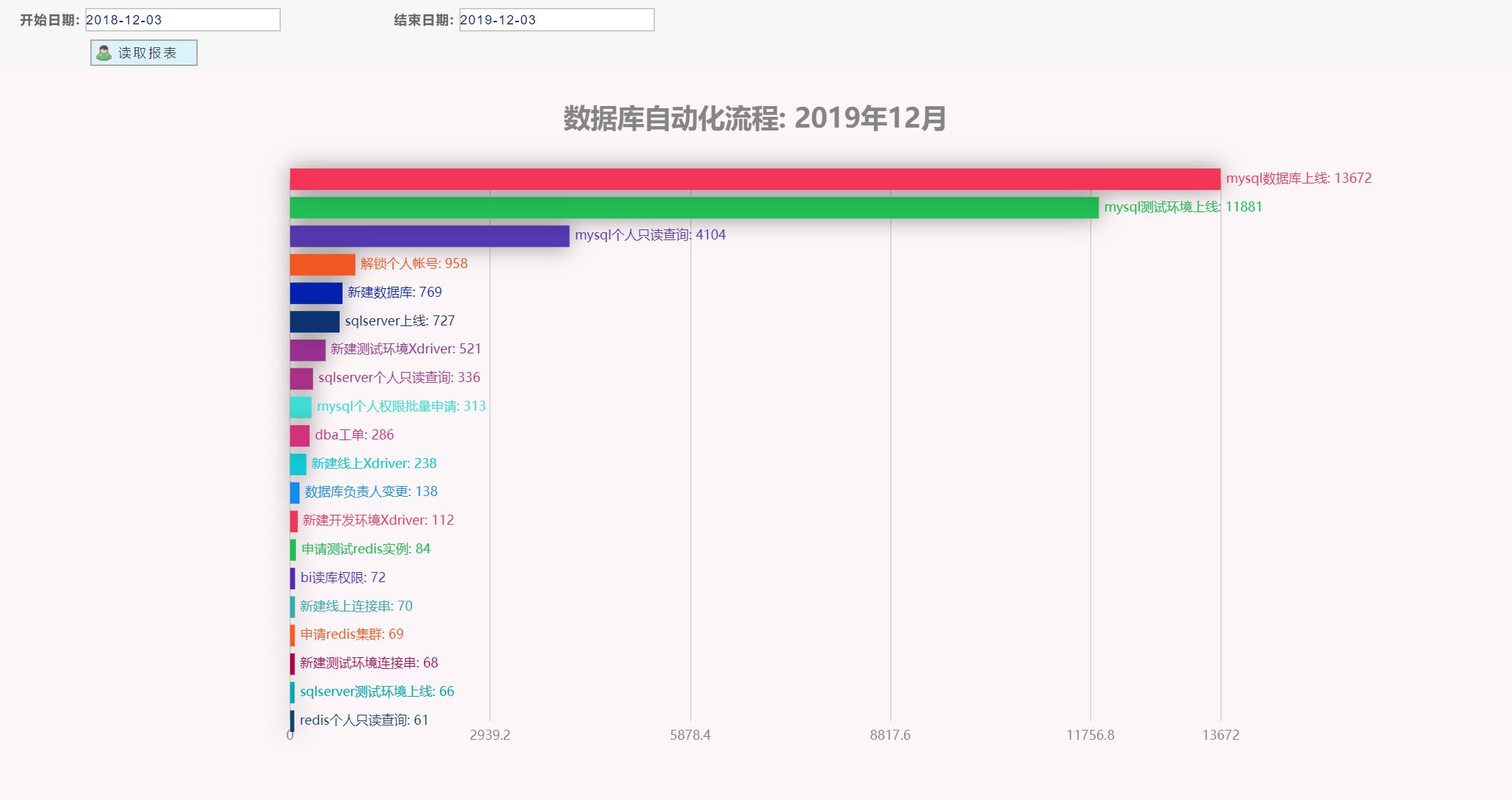Click the 结束日期 label
Image resolution: width=1512 pixels, height=800 pixels.
click(x=424, y=20)
